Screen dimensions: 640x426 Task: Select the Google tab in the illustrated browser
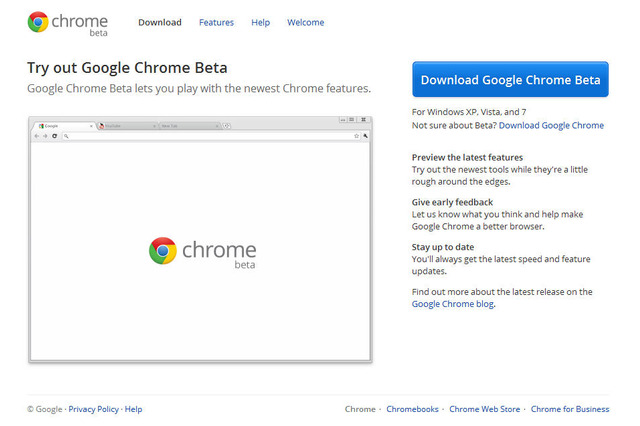pos(64,126)
